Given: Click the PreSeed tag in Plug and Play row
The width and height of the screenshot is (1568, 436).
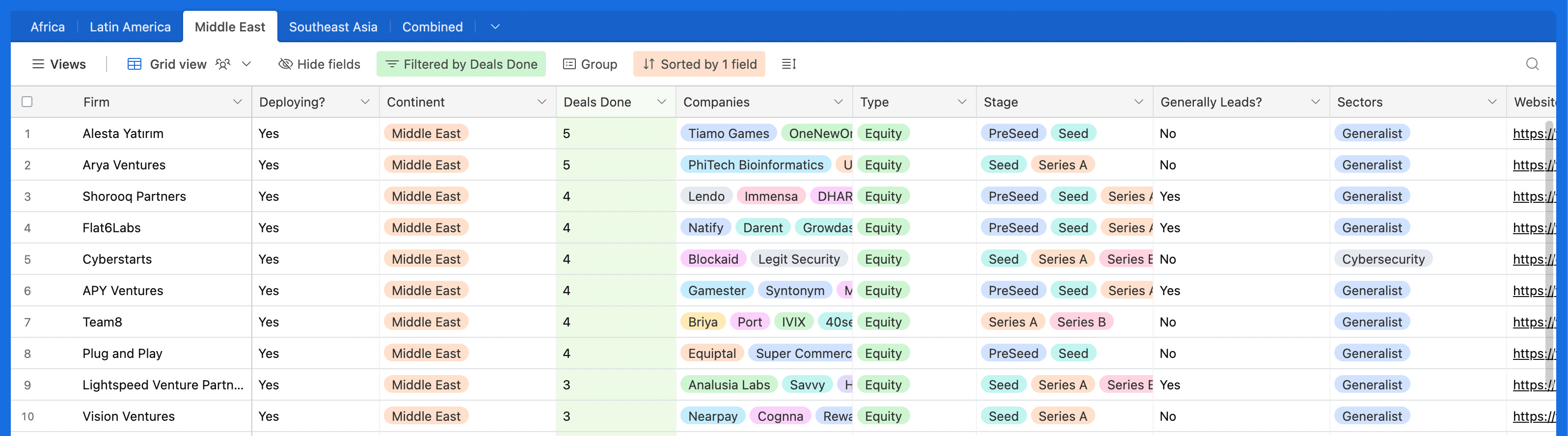Looking at the screenshot, I should click(1013, 353).
